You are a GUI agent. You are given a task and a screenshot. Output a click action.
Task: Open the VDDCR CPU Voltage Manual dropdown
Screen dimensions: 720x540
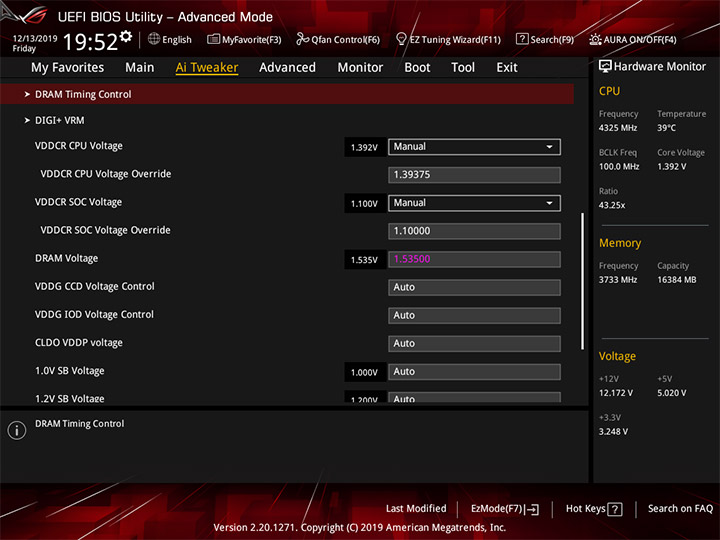tap(474, 147)
